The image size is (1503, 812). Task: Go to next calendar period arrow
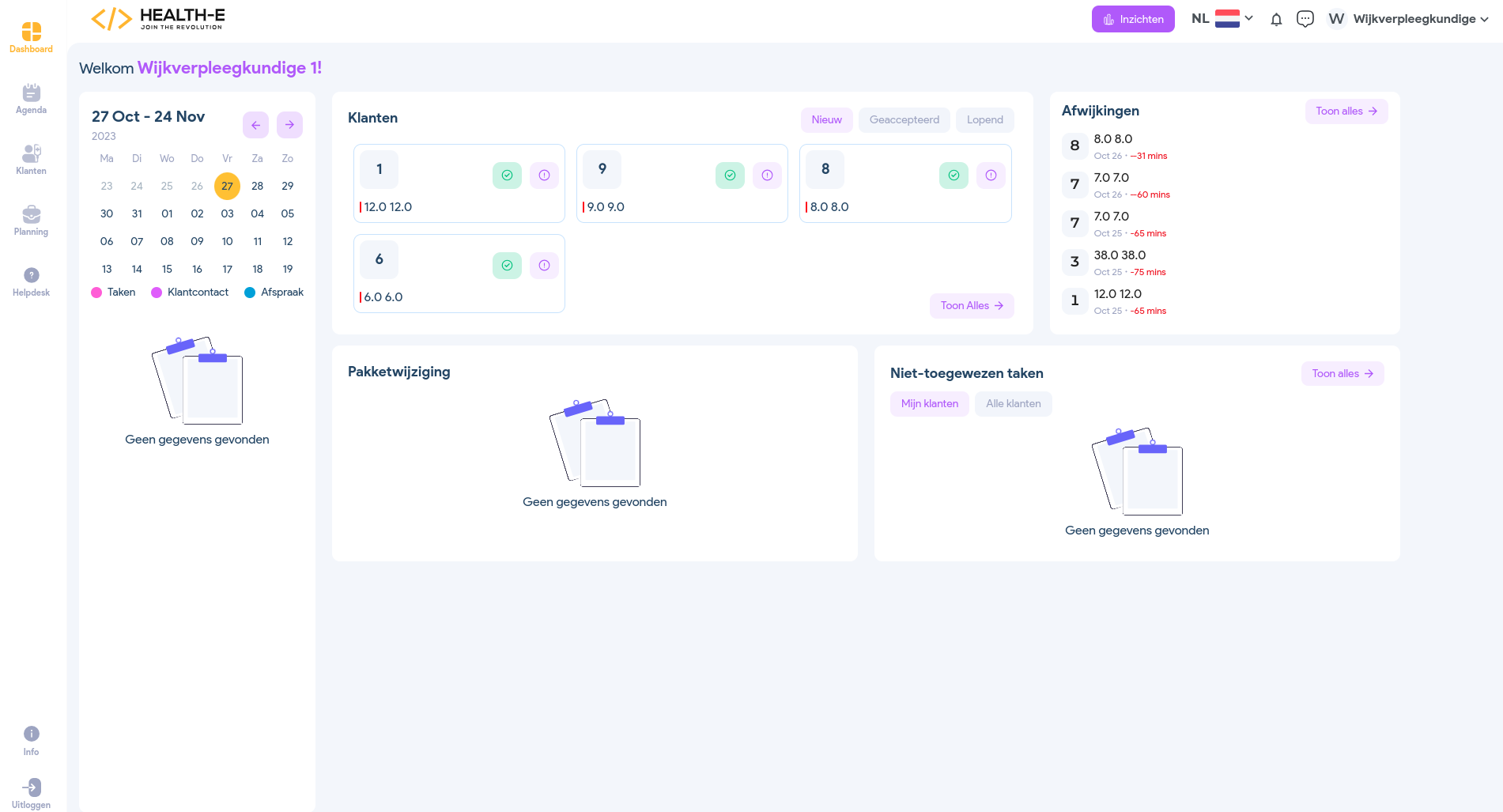tap(289, 125)
